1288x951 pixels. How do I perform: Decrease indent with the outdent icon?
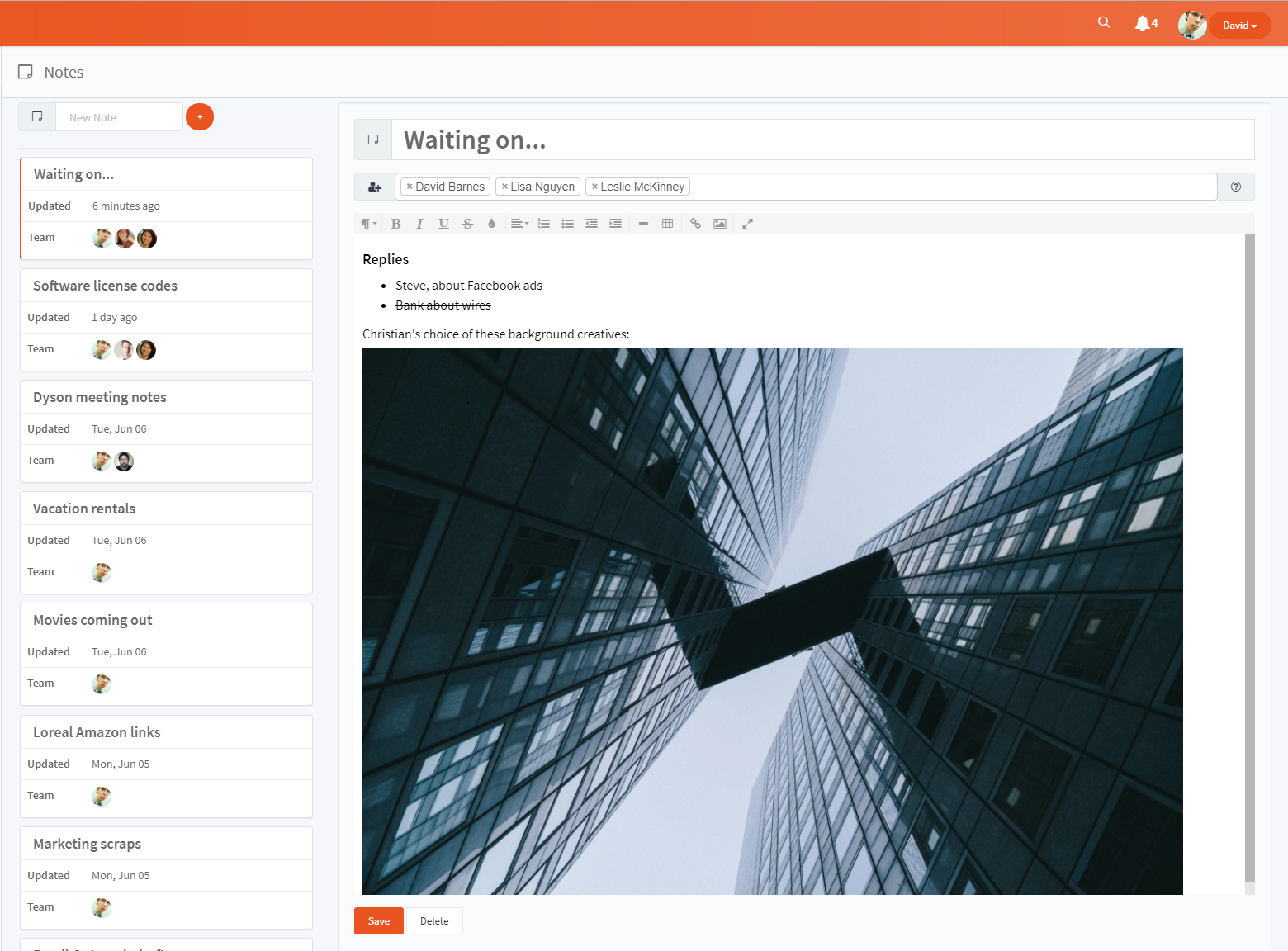click(x=591, y=224)
